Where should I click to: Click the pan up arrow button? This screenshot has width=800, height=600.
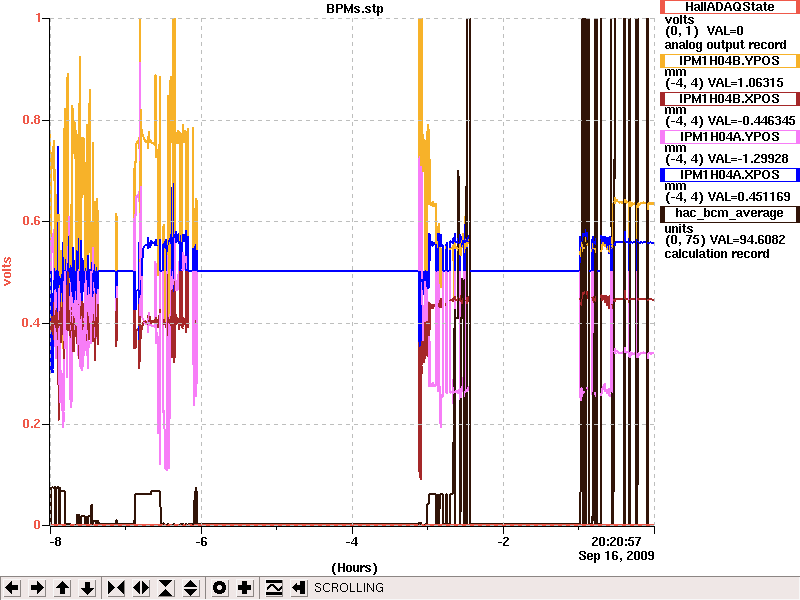coord(62,588)
